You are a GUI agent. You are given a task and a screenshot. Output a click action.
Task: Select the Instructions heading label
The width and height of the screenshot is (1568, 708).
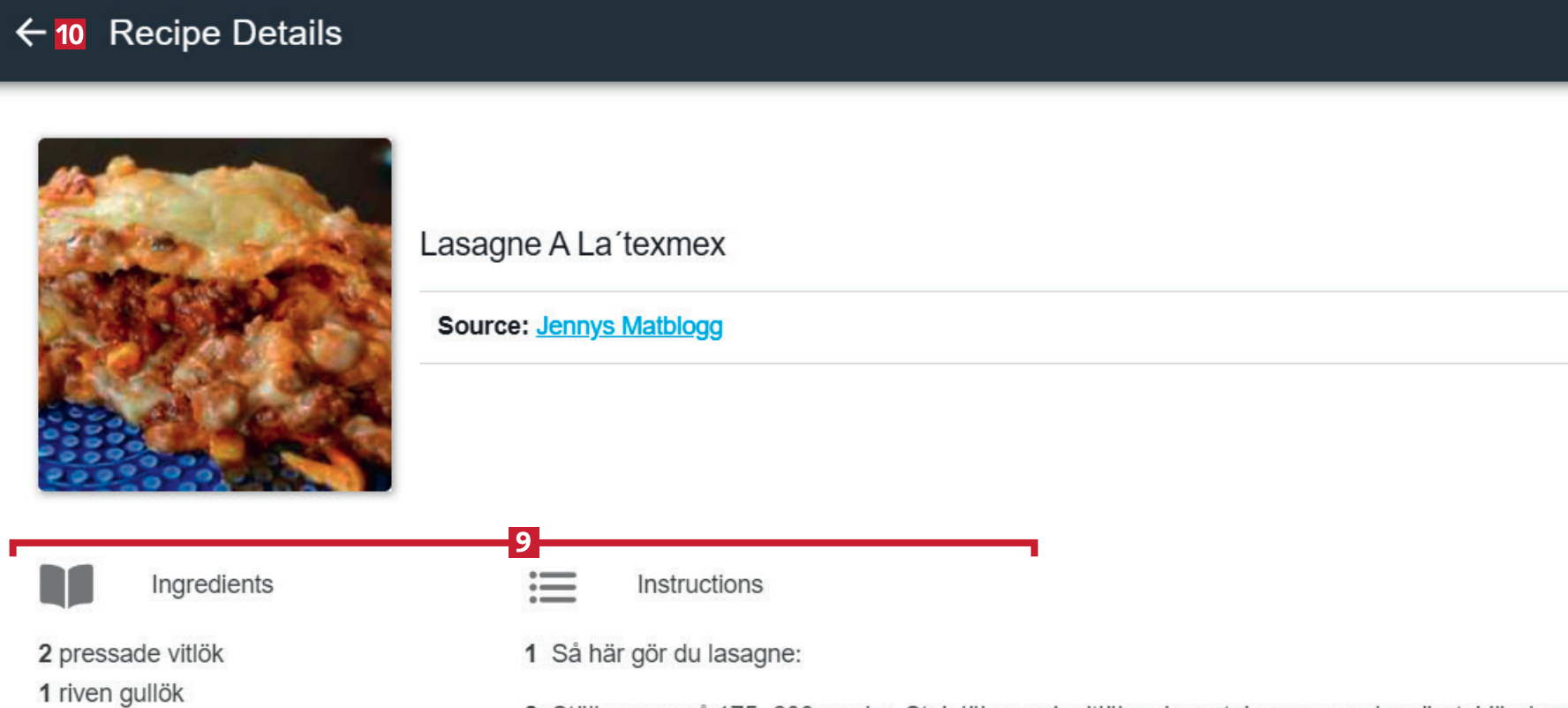[x=699, y=584]
